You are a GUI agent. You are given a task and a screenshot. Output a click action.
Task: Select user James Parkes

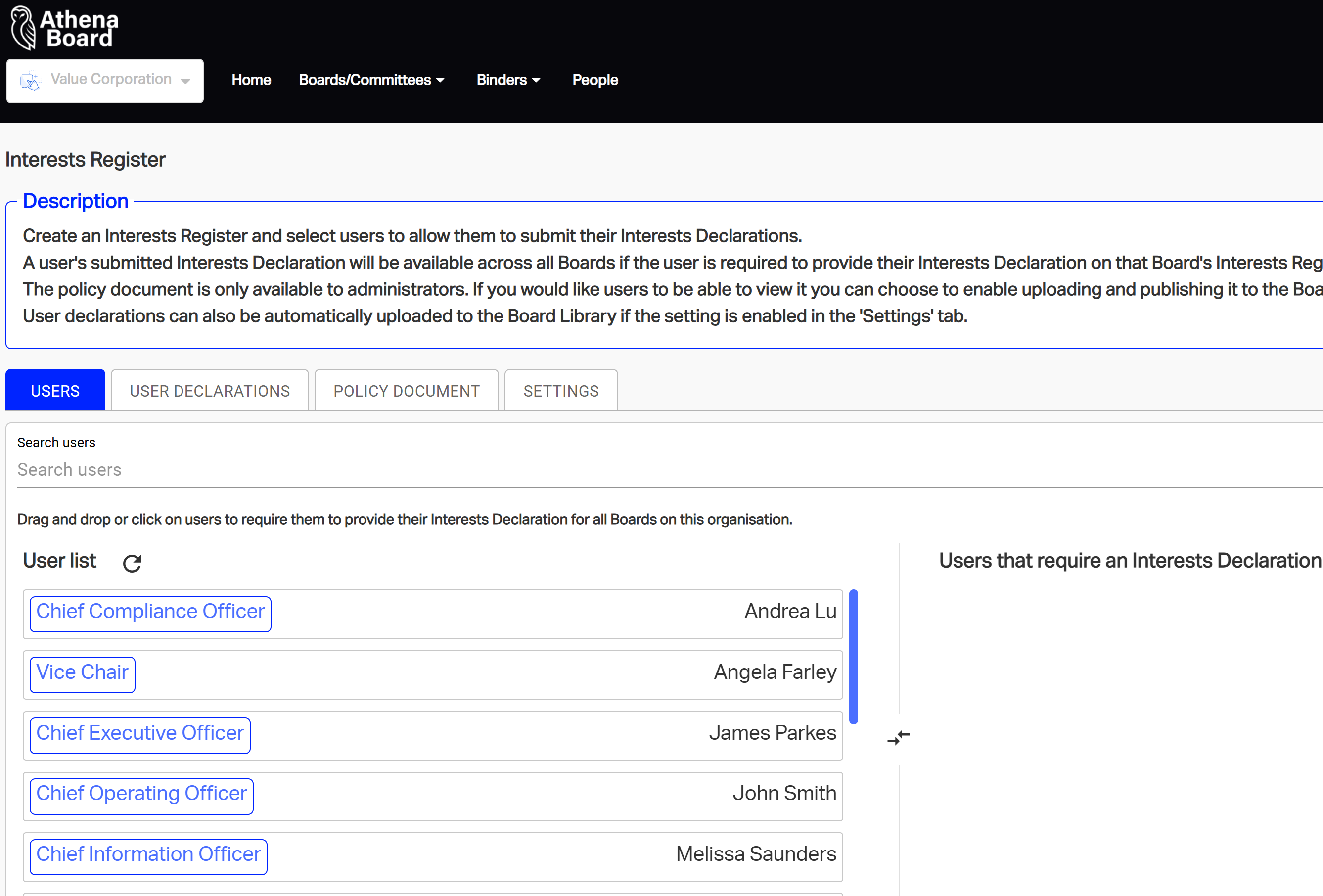(433, 735)
